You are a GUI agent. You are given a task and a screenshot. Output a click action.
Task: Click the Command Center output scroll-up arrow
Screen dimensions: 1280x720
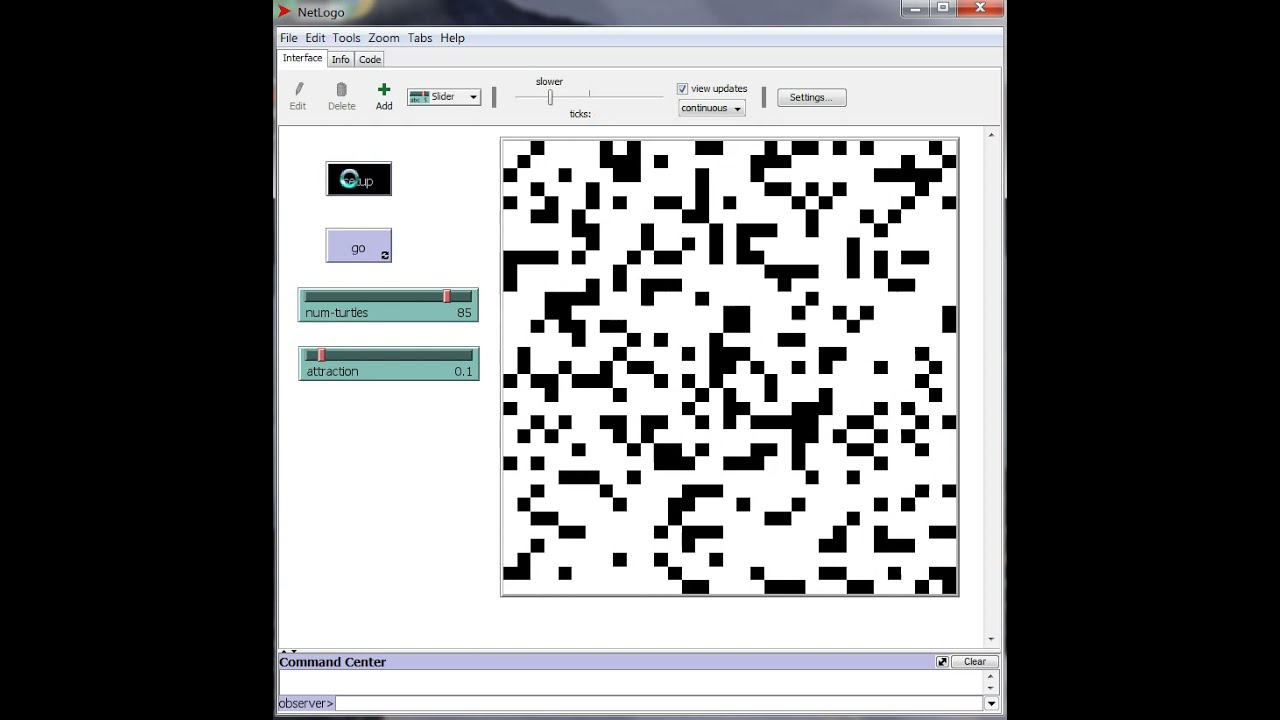991,676
